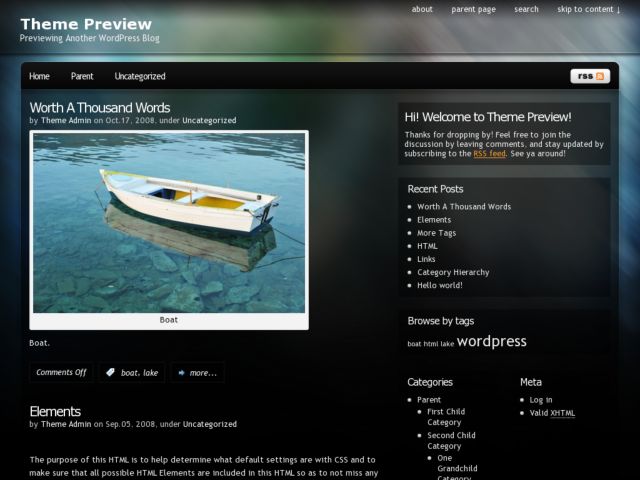Click the Log in link under Meta
The height and width of the screenshot is (480, 640).
coord(541,400)
